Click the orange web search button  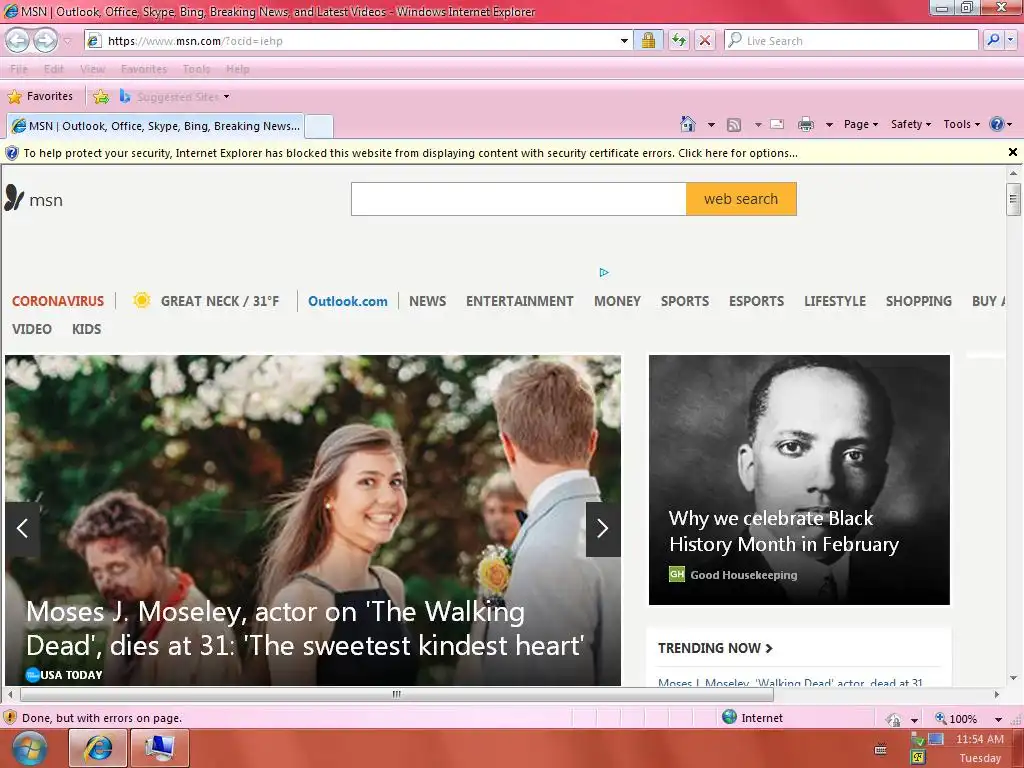click(741, 199)
